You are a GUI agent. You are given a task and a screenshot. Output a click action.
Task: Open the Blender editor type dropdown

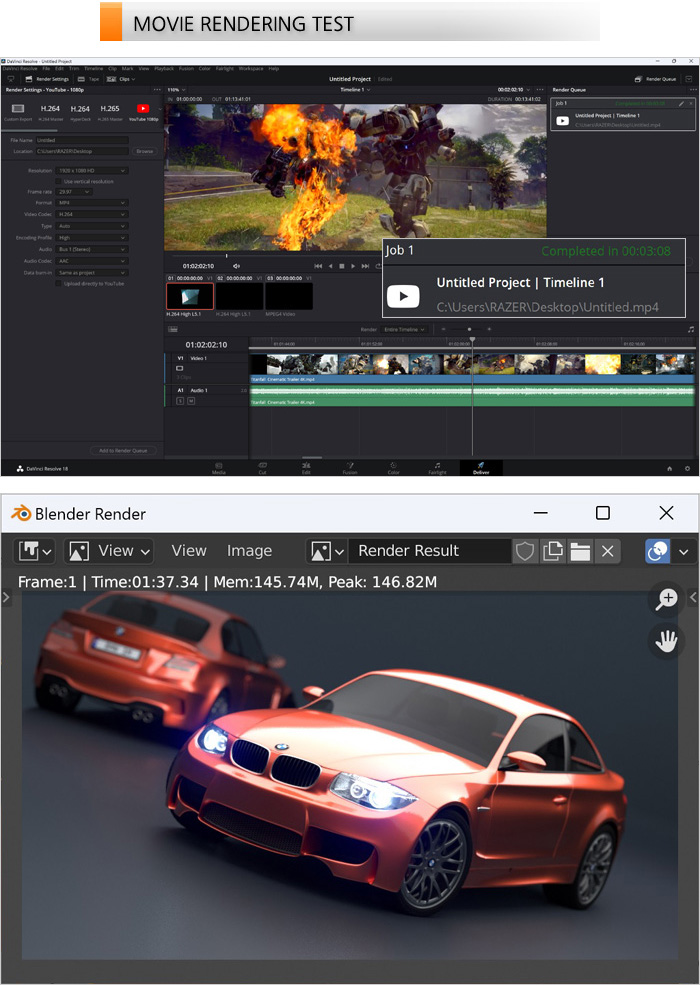pyautogui.click(x=34, y=551)
